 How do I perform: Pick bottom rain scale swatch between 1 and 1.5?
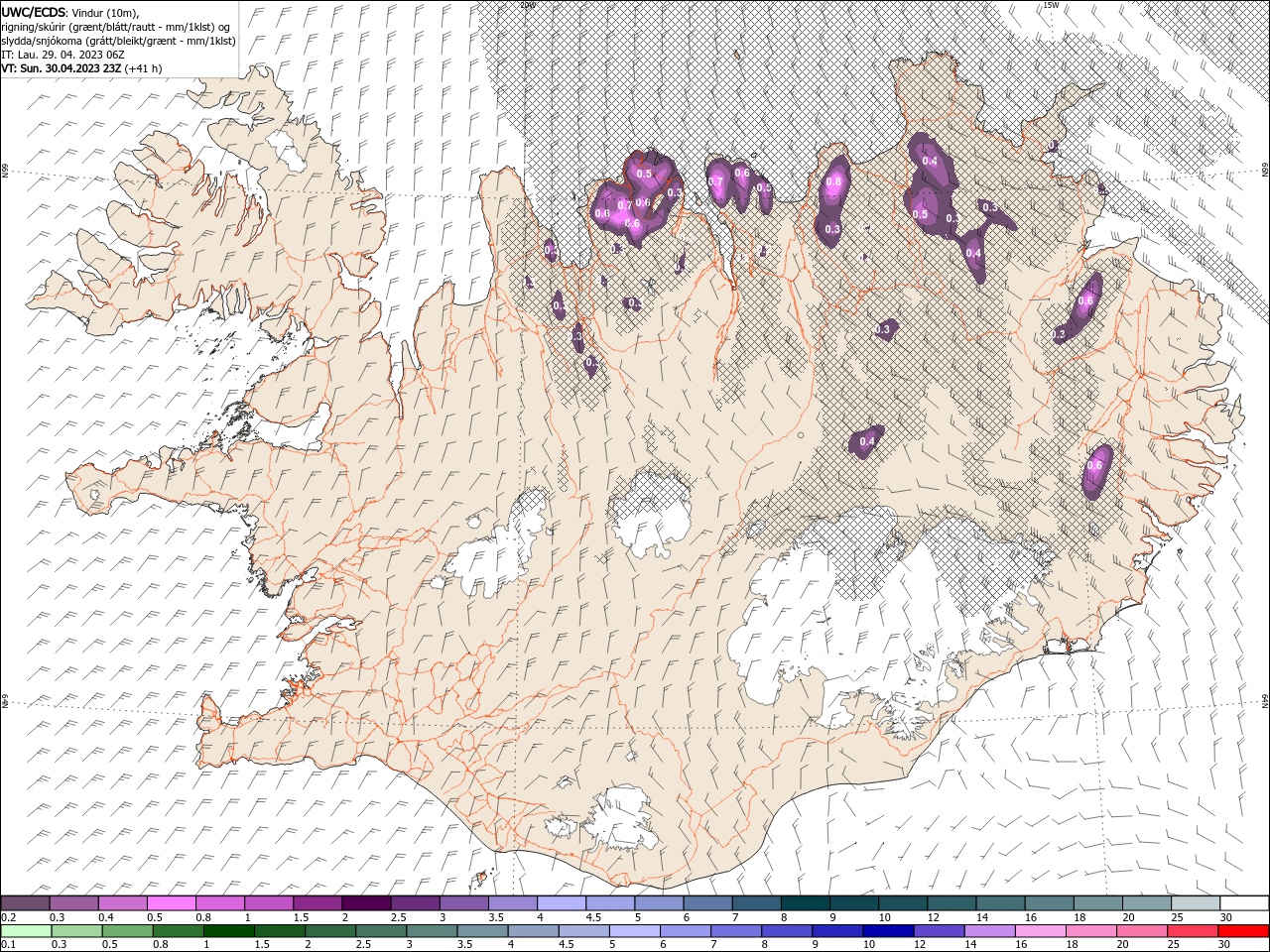(x=228, y=931)
